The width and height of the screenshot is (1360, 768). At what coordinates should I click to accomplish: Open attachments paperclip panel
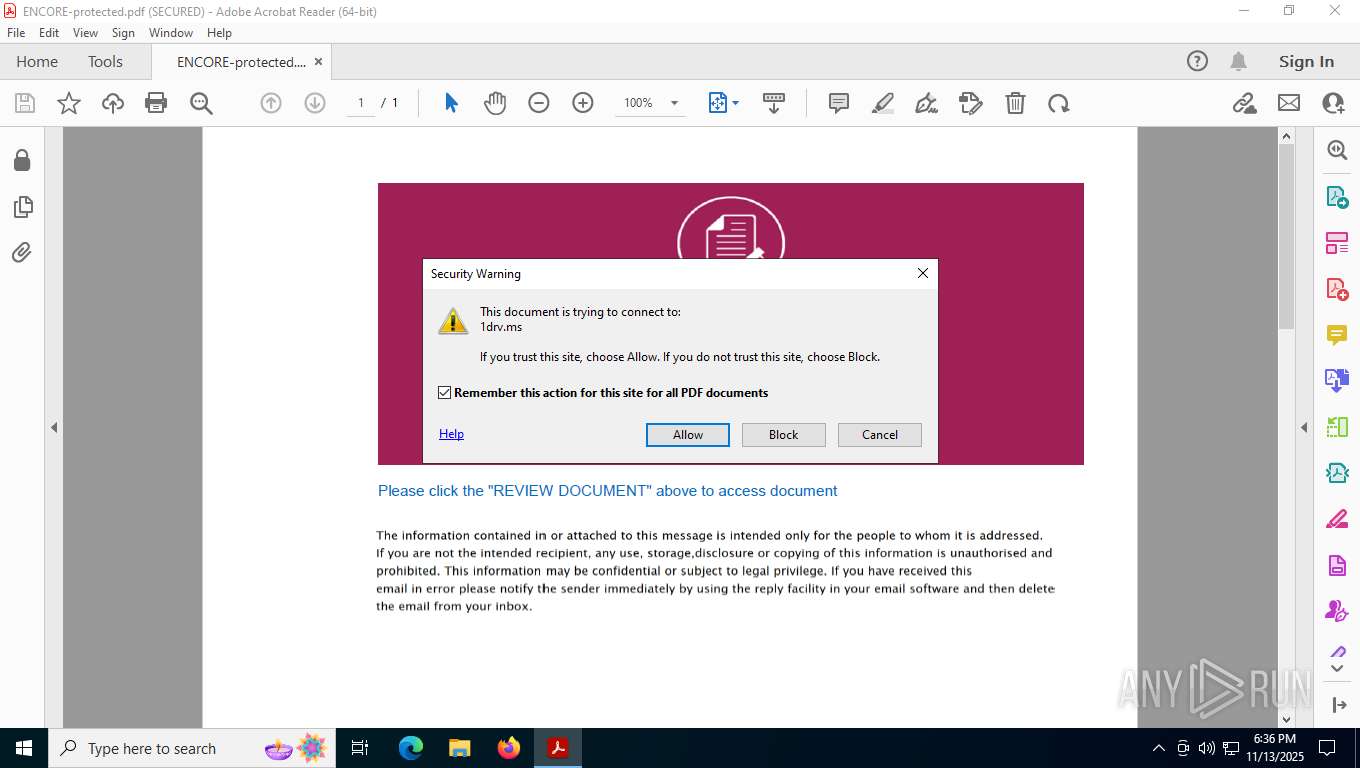click(21, 253)
